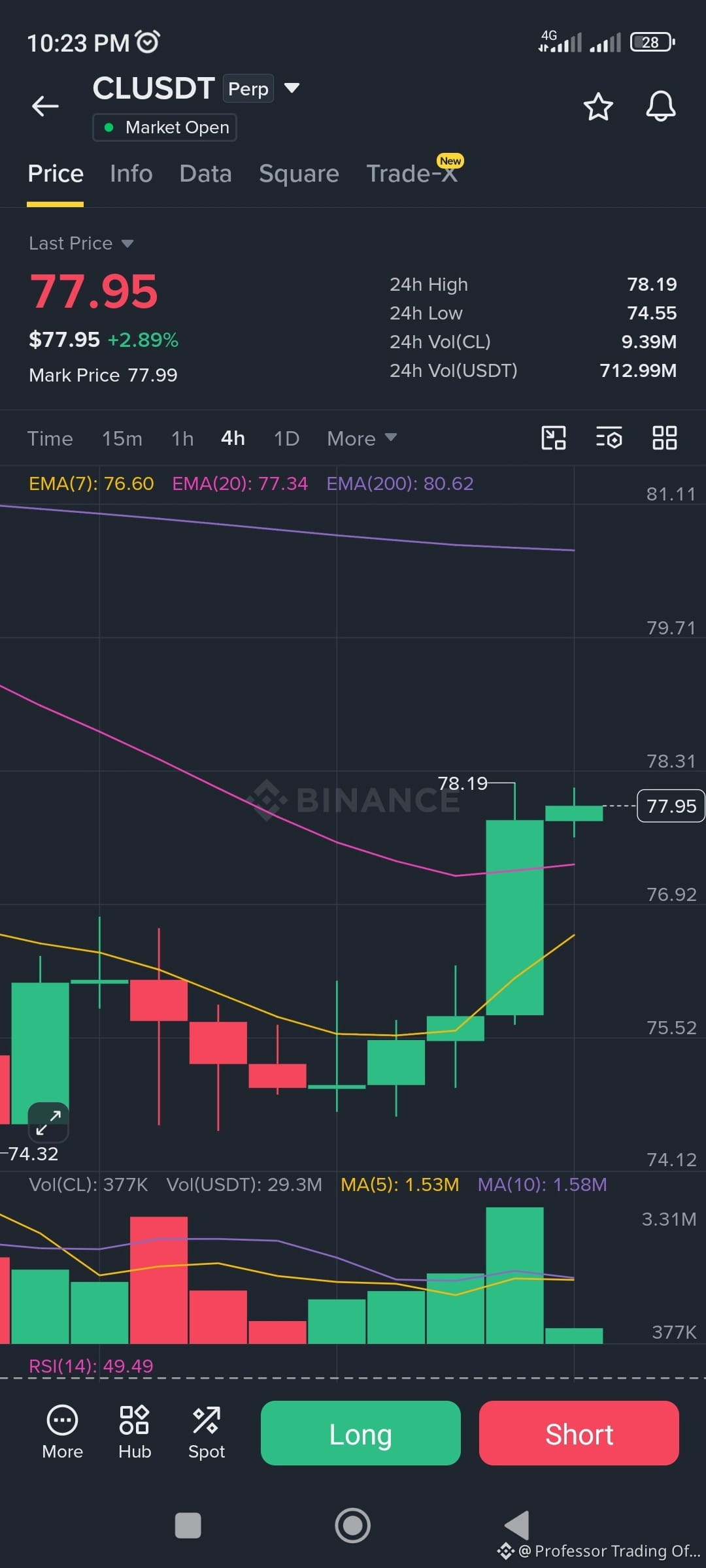The image size is (706, 1568).
Task: Expand chart to fullscreen
Action: 48,1122
